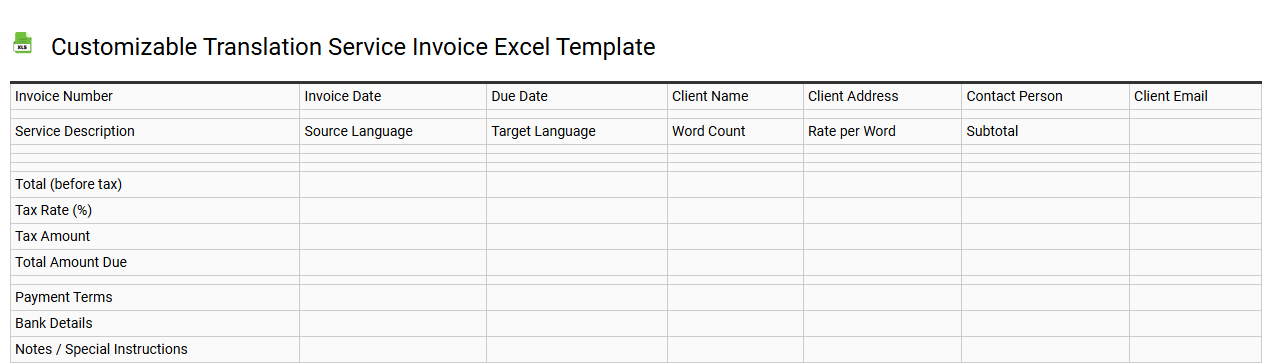Viewport: 1262px width, 363px height.
Task: Click the Contact Person cell
Action: (x=1045, y=96)
